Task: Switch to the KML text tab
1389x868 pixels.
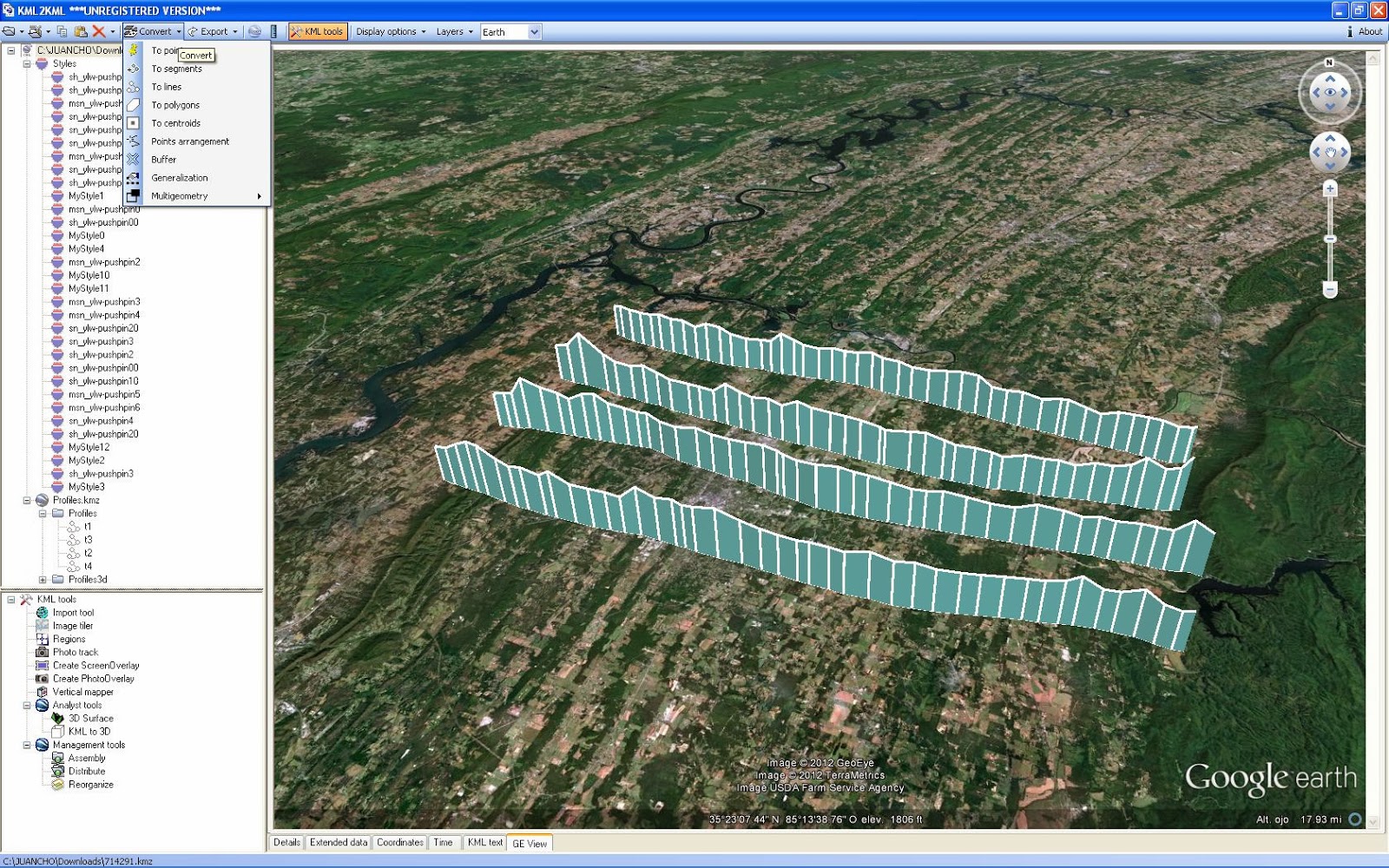Action: tap(484, 843)
